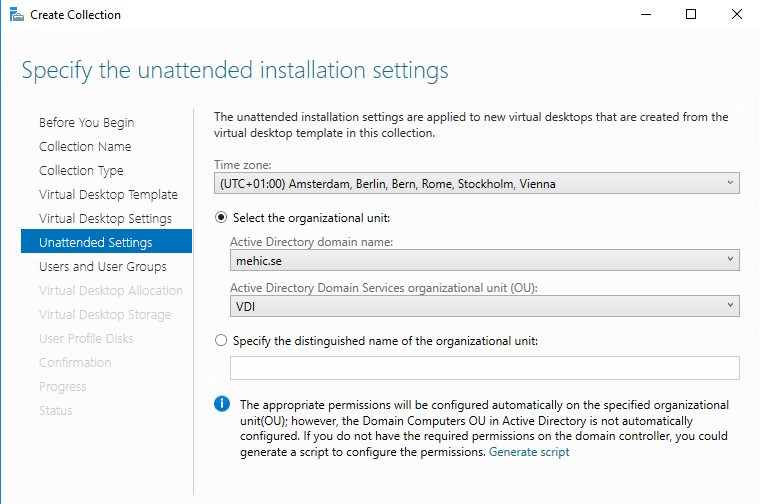Maximize the Create Collection window
760x504 pixels.
coord(690,15)
